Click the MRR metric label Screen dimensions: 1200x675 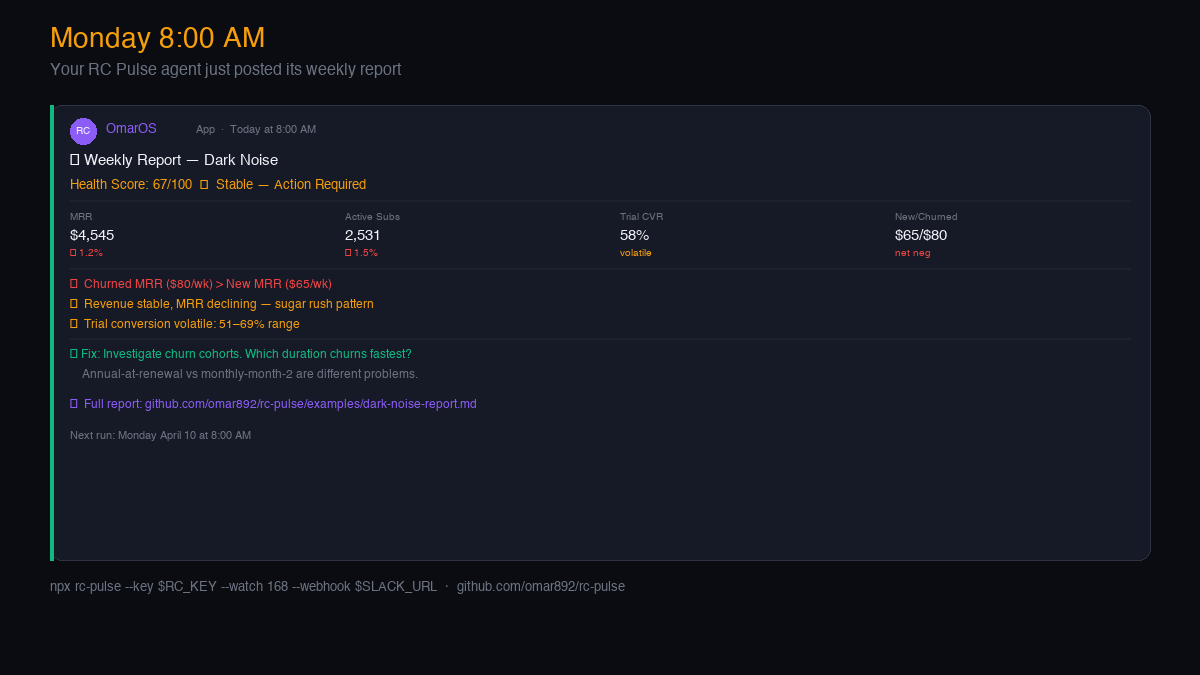click(81, 217)
